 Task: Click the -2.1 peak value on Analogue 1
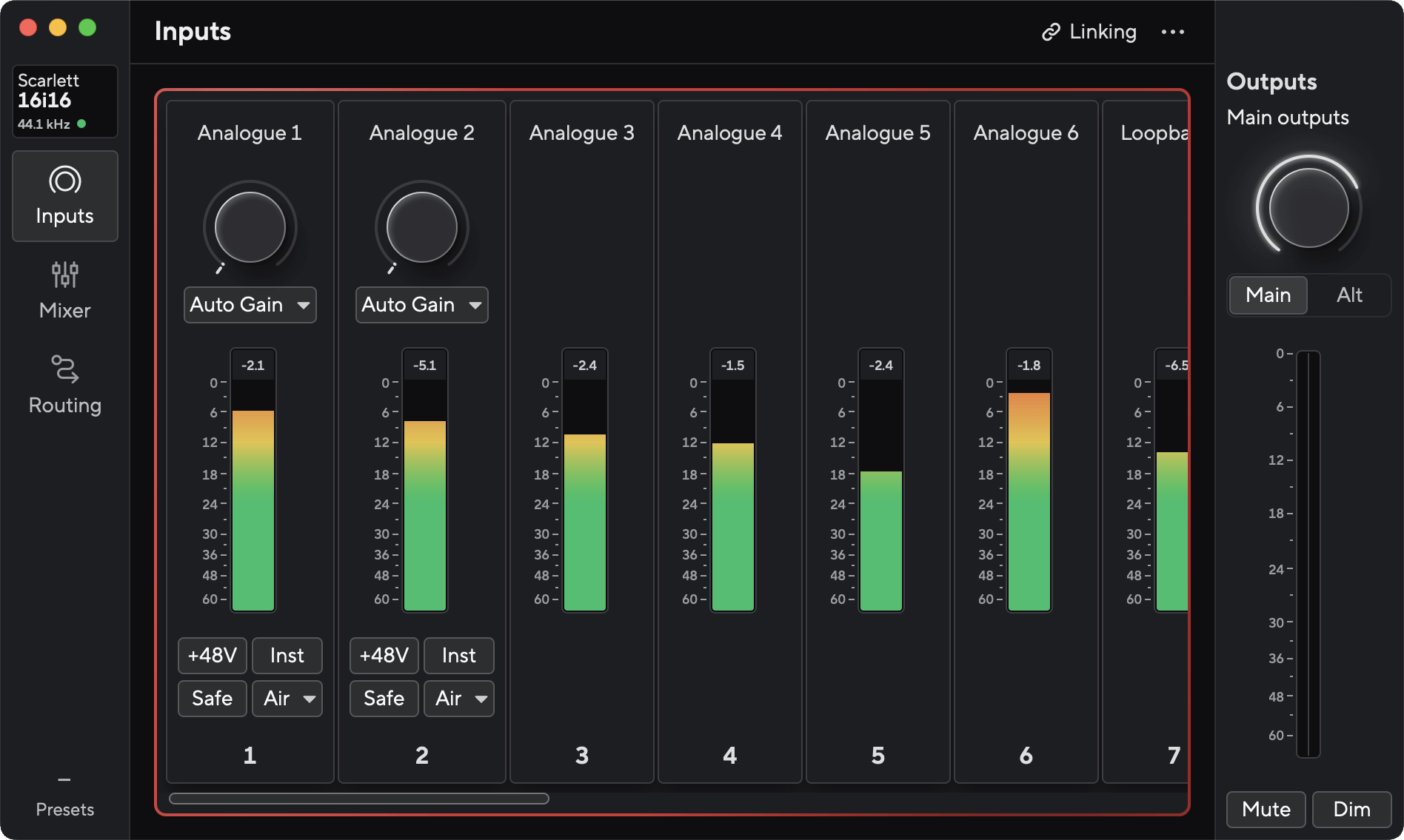coord(253,366)
